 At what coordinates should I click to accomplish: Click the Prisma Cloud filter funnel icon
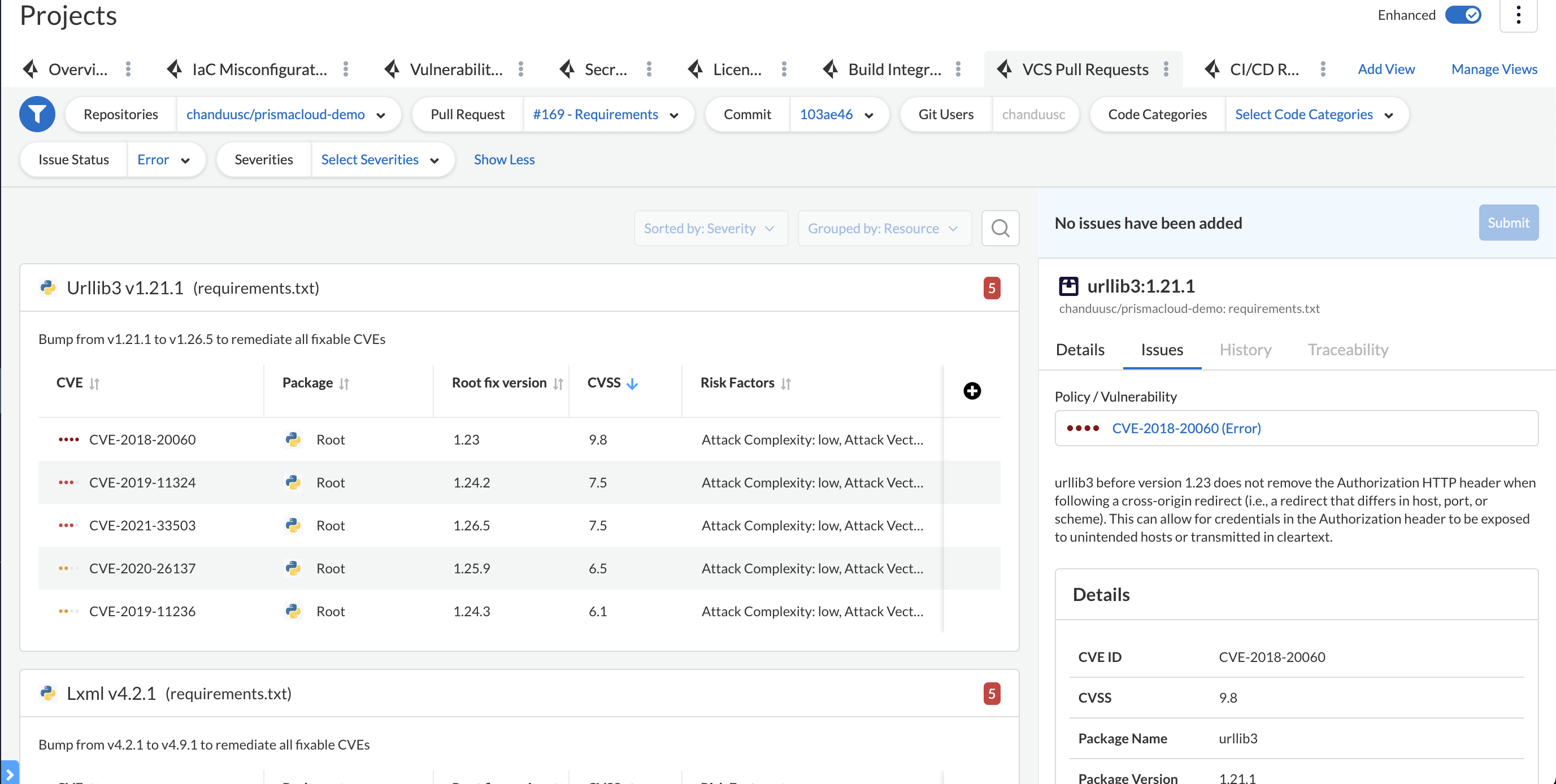point(37,114)
